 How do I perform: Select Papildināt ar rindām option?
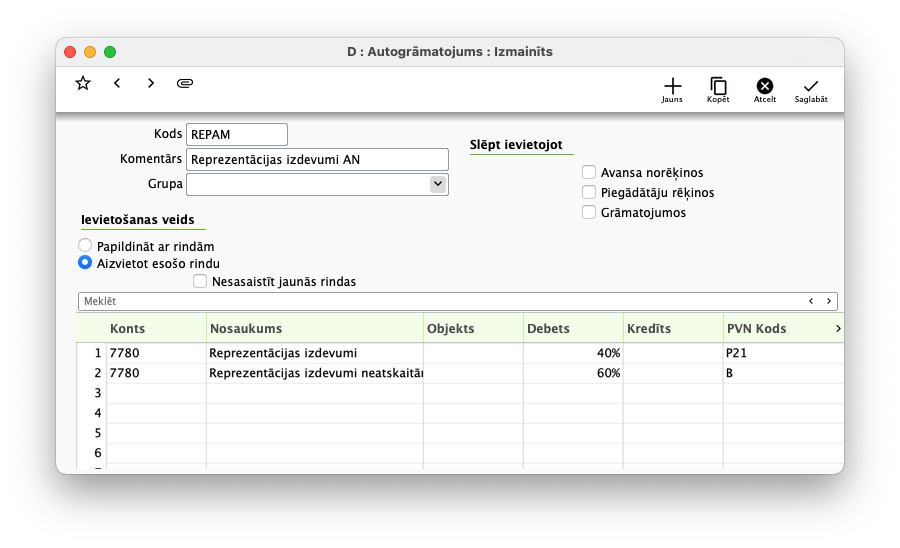[85, 246]
